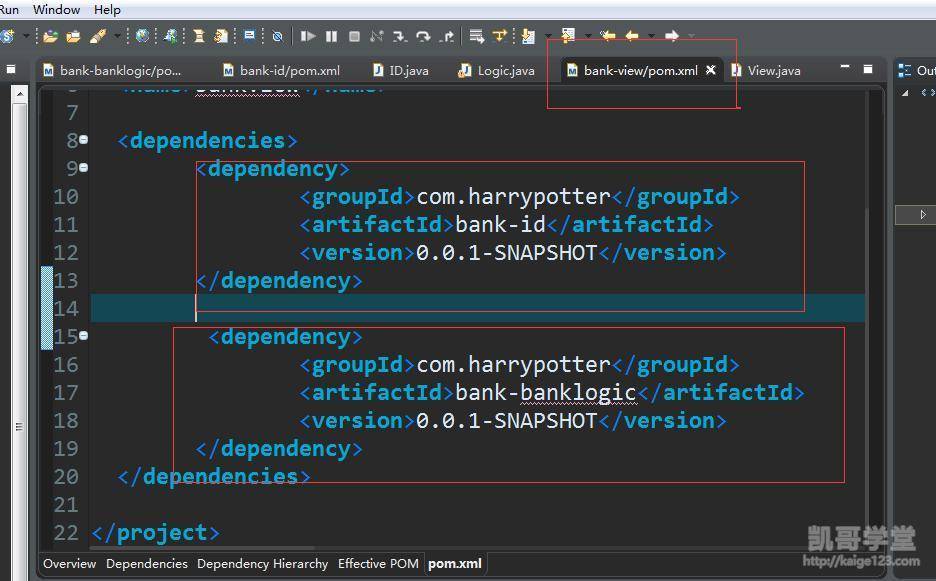This screenshot has height=581, width=936.
Task: Open the Dependencies bottom tab
Action: [x=147, y=564]
